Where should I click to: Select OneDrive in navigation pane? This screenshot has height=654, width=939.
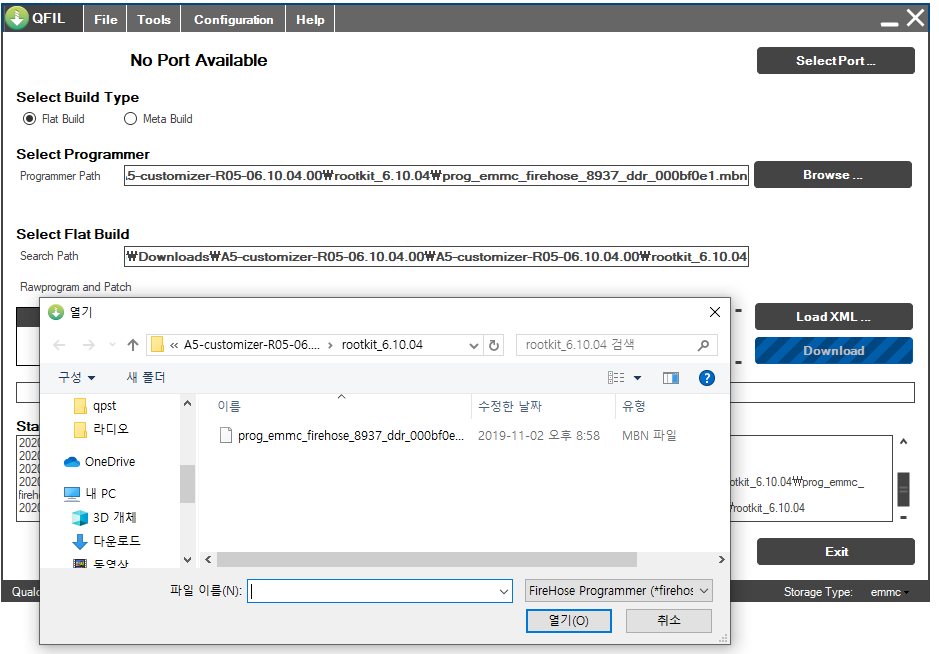(99, 462)
